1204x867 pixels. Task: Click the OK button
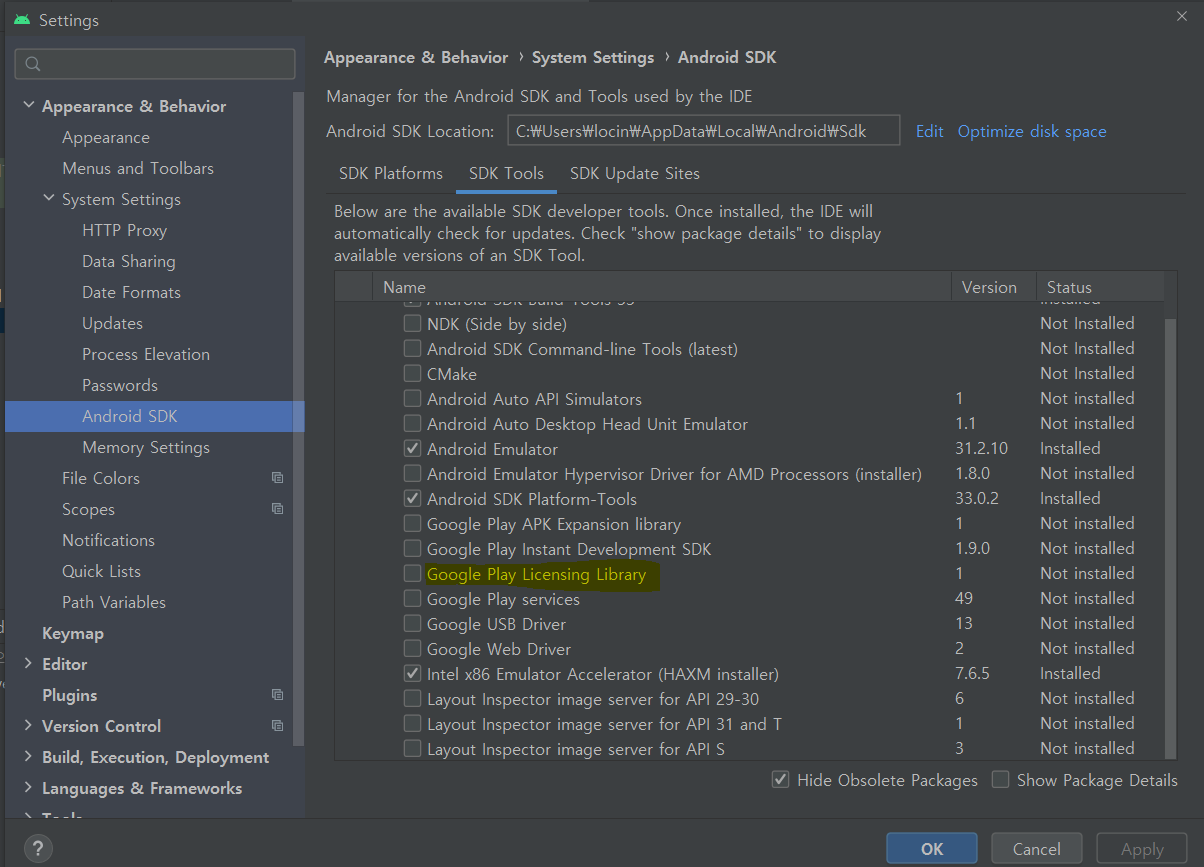tap(932, 849)
